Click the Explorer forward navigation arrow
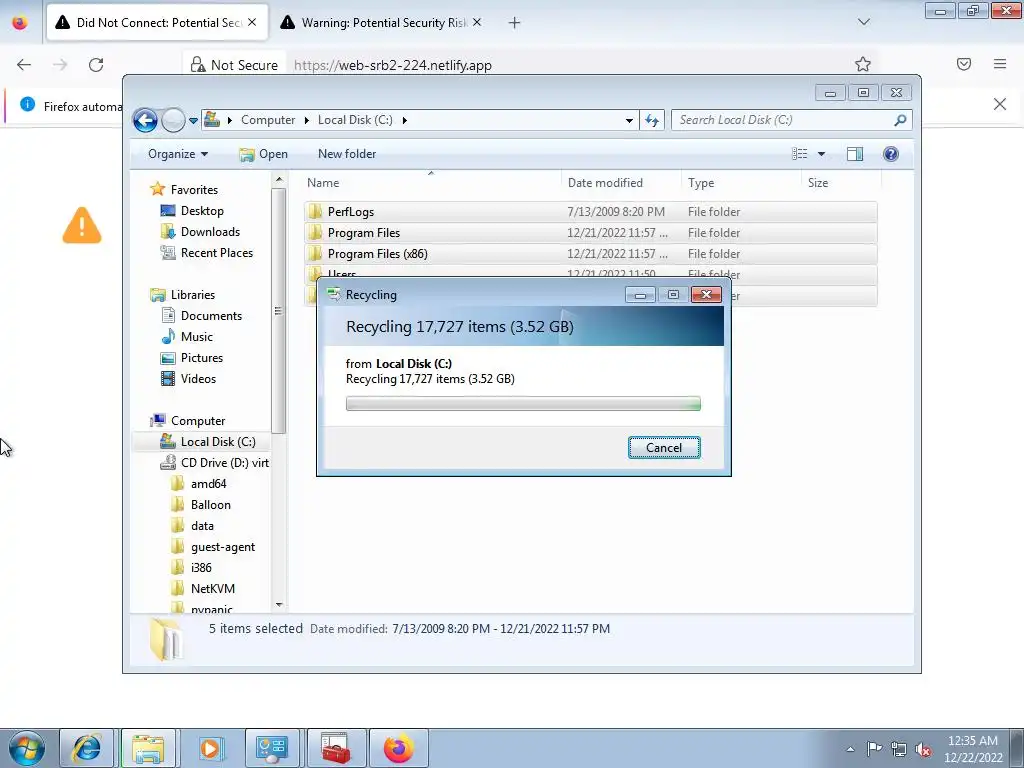1024x768 pixels. pyautogui.click(x=173, y=120)
